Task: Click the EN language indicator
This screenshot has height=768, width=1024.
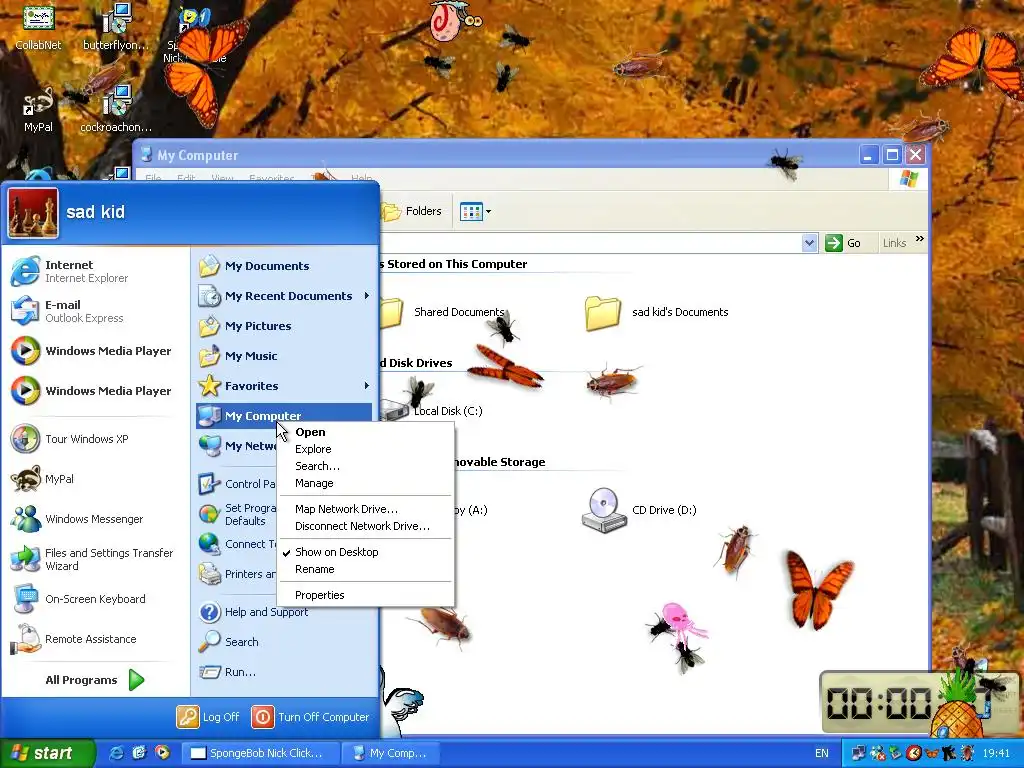Action: click(822, 753)
